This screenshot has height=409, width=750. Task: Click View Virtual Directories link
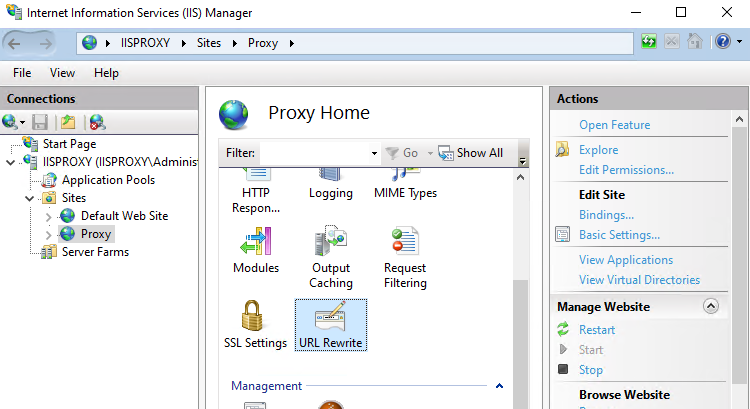[x=640, y=280]
